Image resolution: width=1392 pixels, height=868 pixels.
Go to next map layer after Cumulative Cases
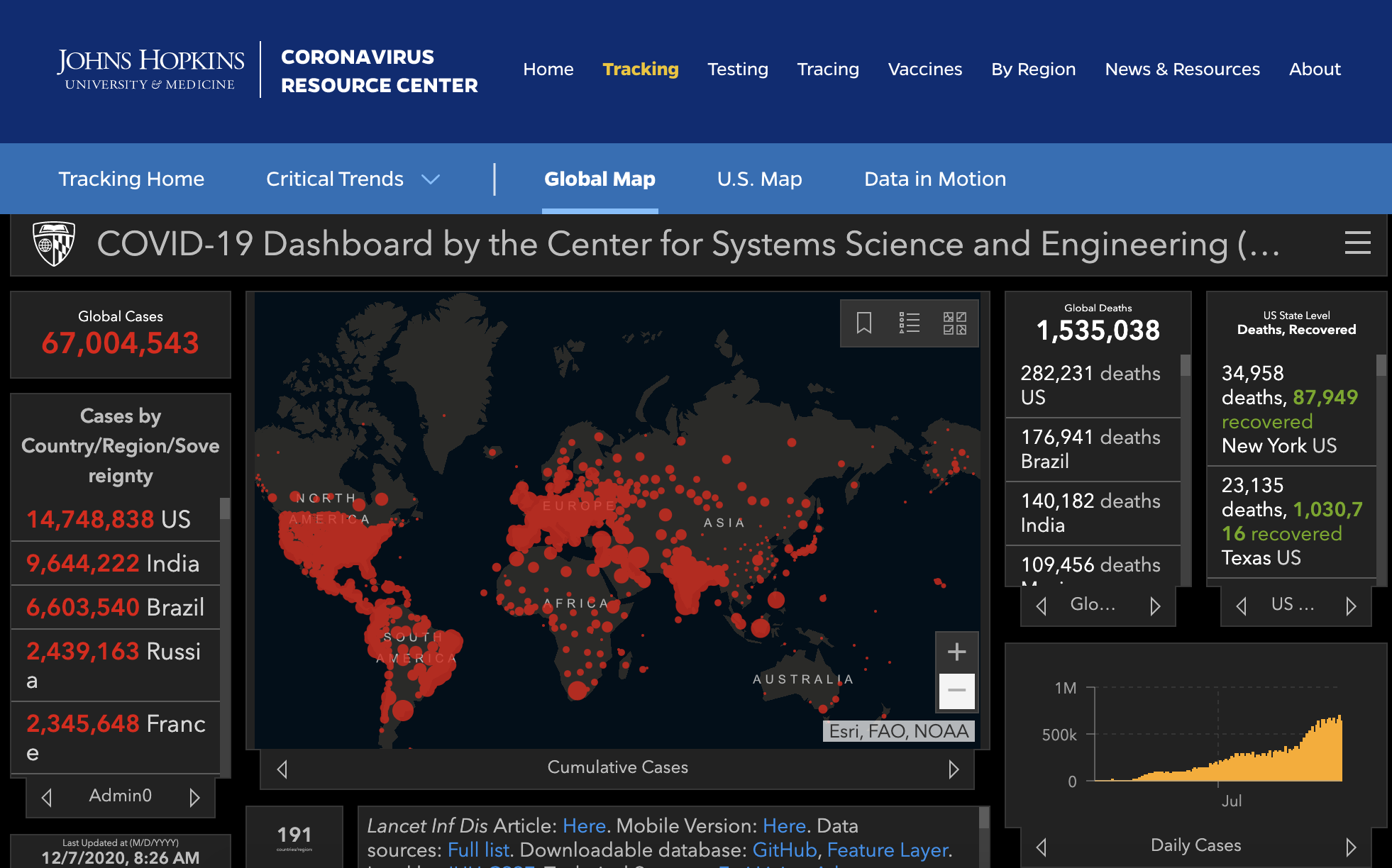(x=954, y=769)
